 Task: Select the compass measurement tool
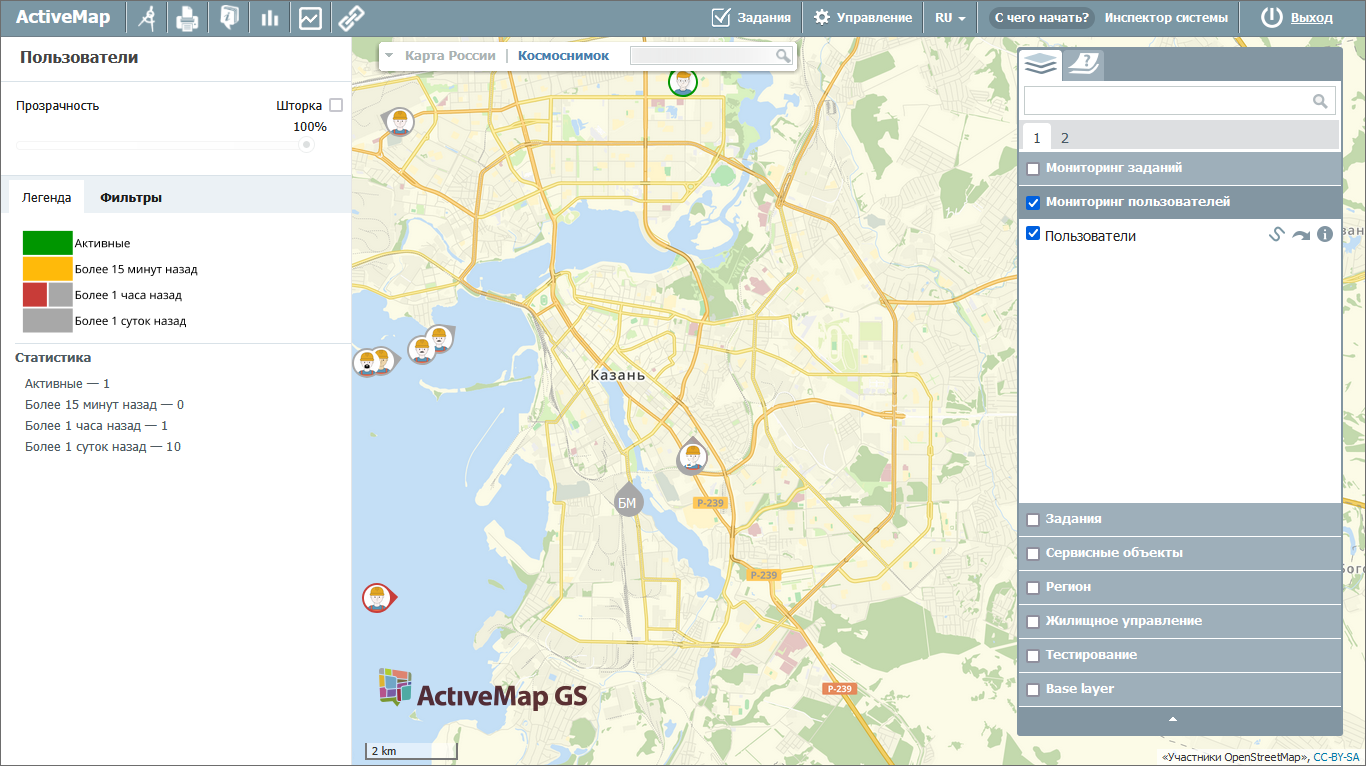[x=146, y=17]
